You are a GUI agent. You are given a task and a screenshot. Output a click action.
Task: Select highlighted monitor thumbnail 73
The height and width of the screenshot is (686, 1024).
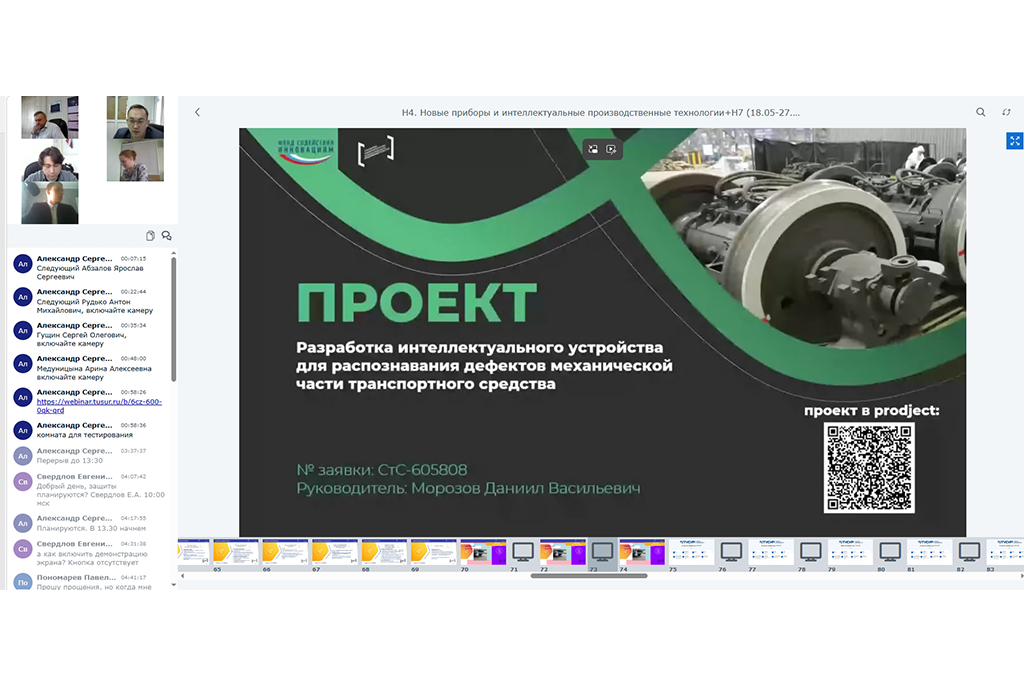602,552
